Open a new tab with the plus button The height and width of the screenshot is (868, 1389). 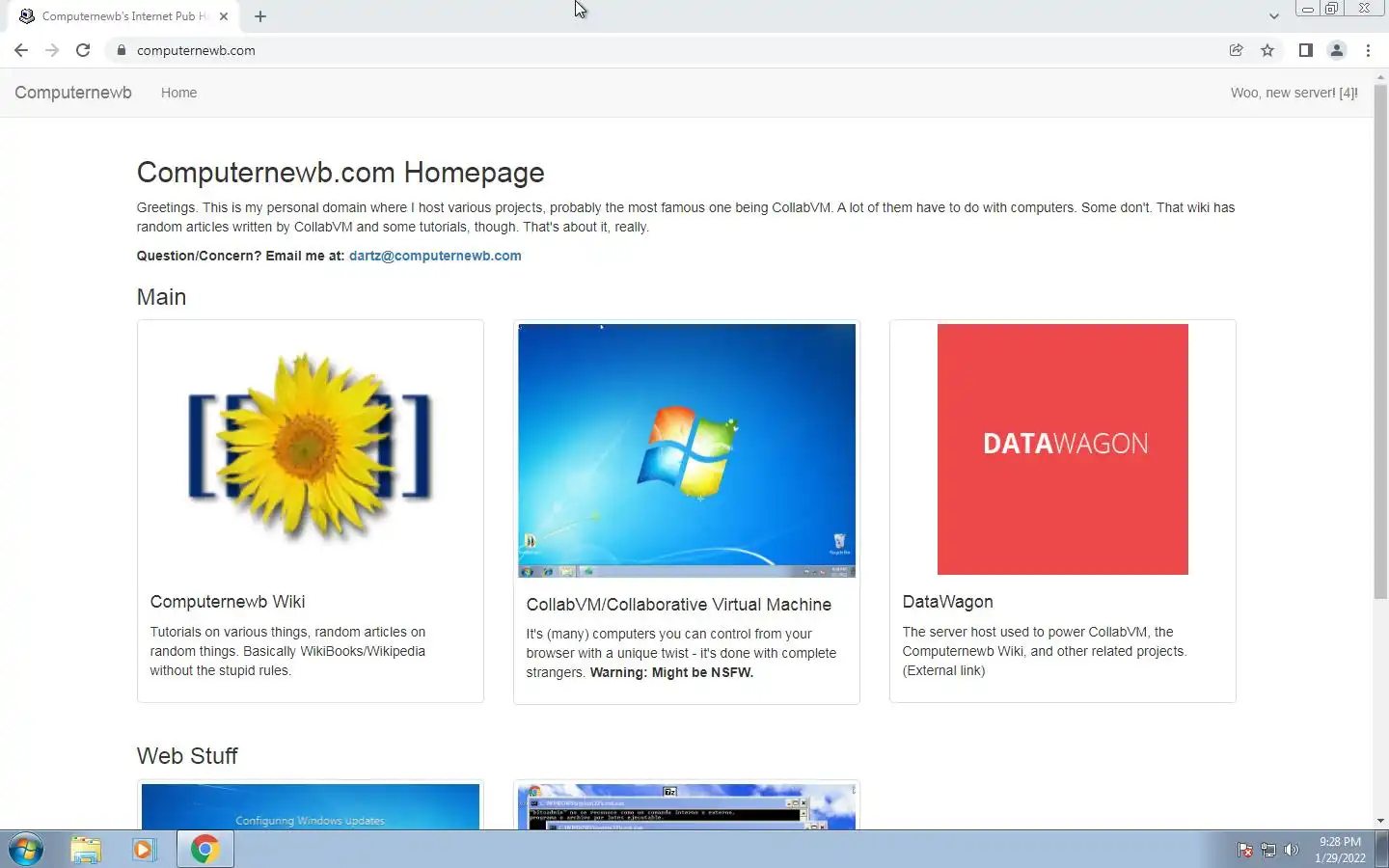pyautogui.click(x=260, y=16)
